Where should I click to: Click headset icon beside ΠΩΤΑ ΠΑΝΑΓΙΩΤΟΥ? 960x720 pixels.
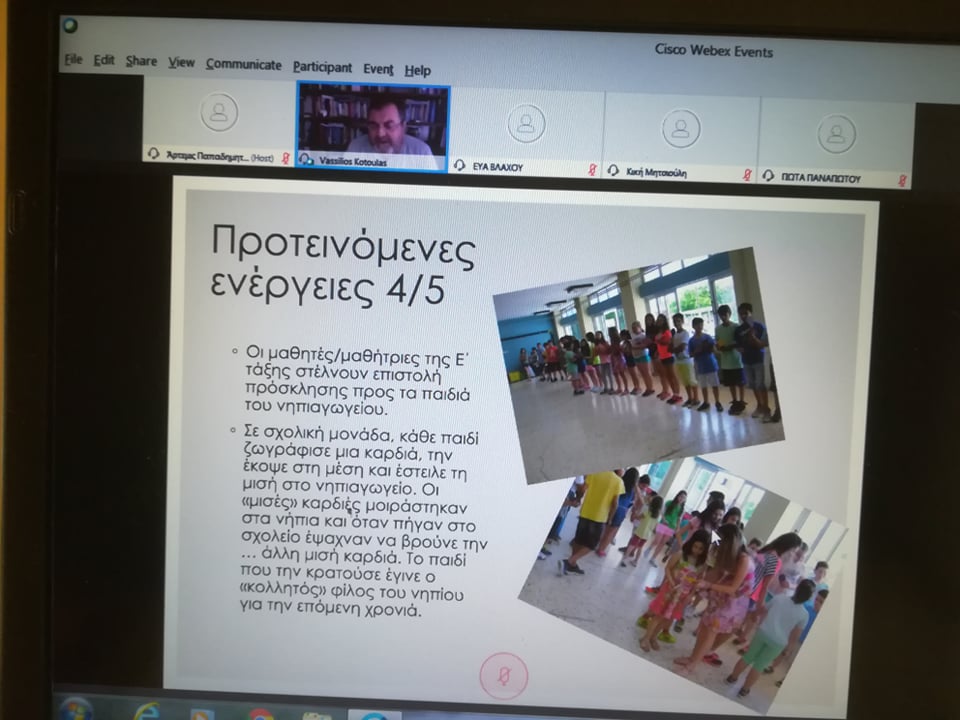pyautogui.click(x=768, y=175)
